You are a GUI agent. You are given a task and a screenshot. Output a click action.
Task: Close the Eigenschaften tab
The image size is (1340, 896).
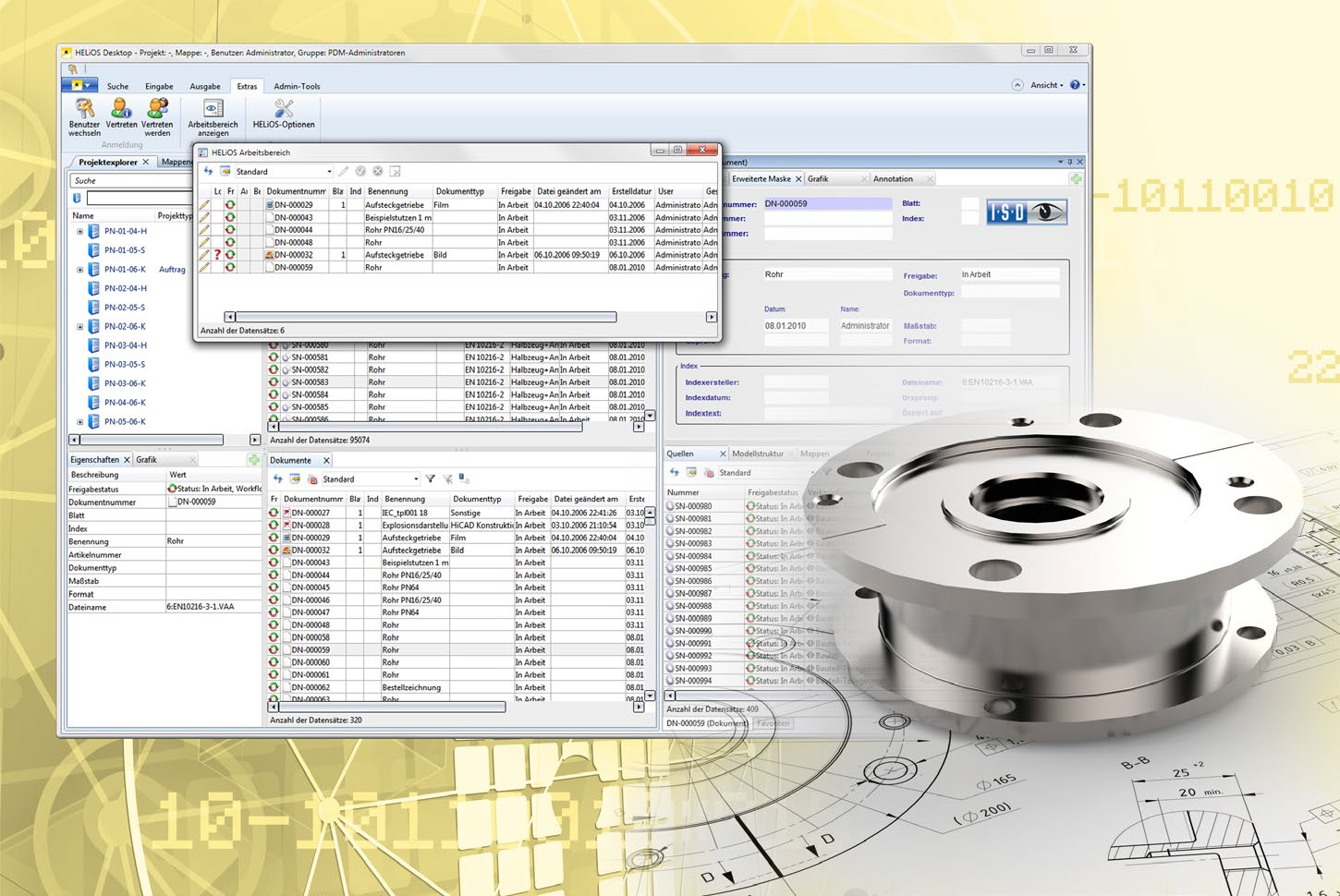coord(127,460)
